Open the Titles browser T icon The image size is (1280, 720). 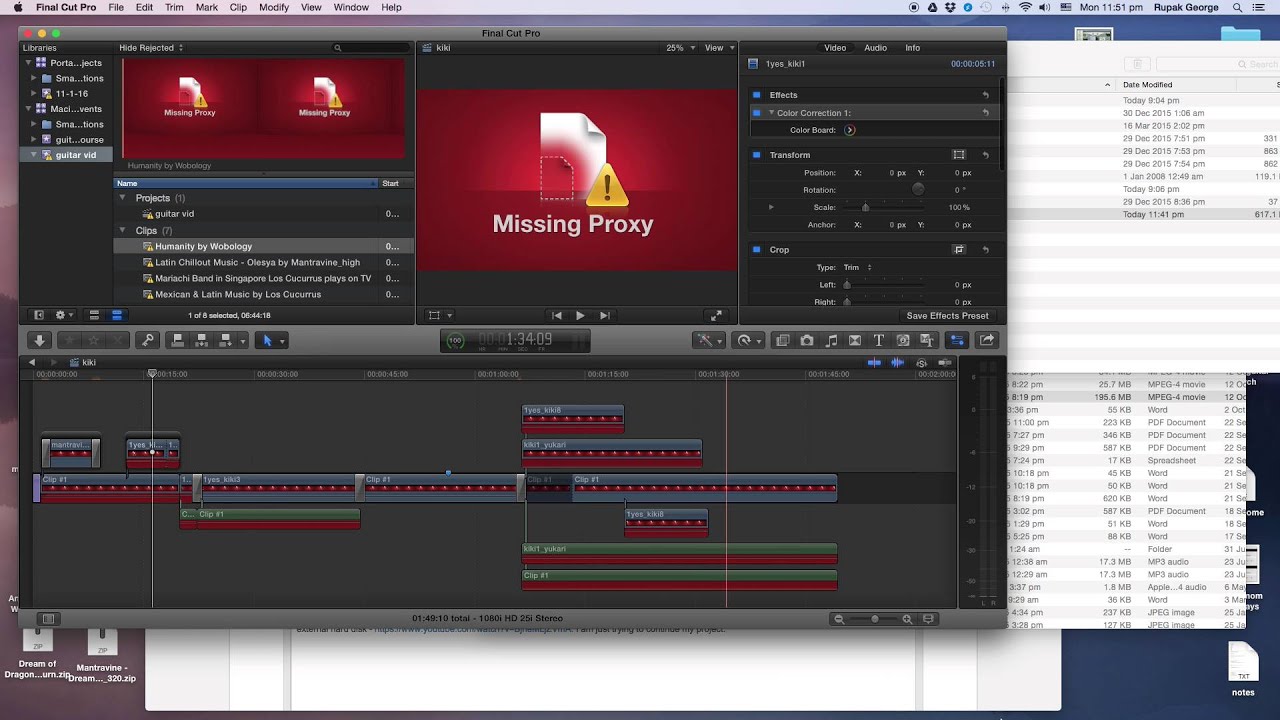click(879, 340)
